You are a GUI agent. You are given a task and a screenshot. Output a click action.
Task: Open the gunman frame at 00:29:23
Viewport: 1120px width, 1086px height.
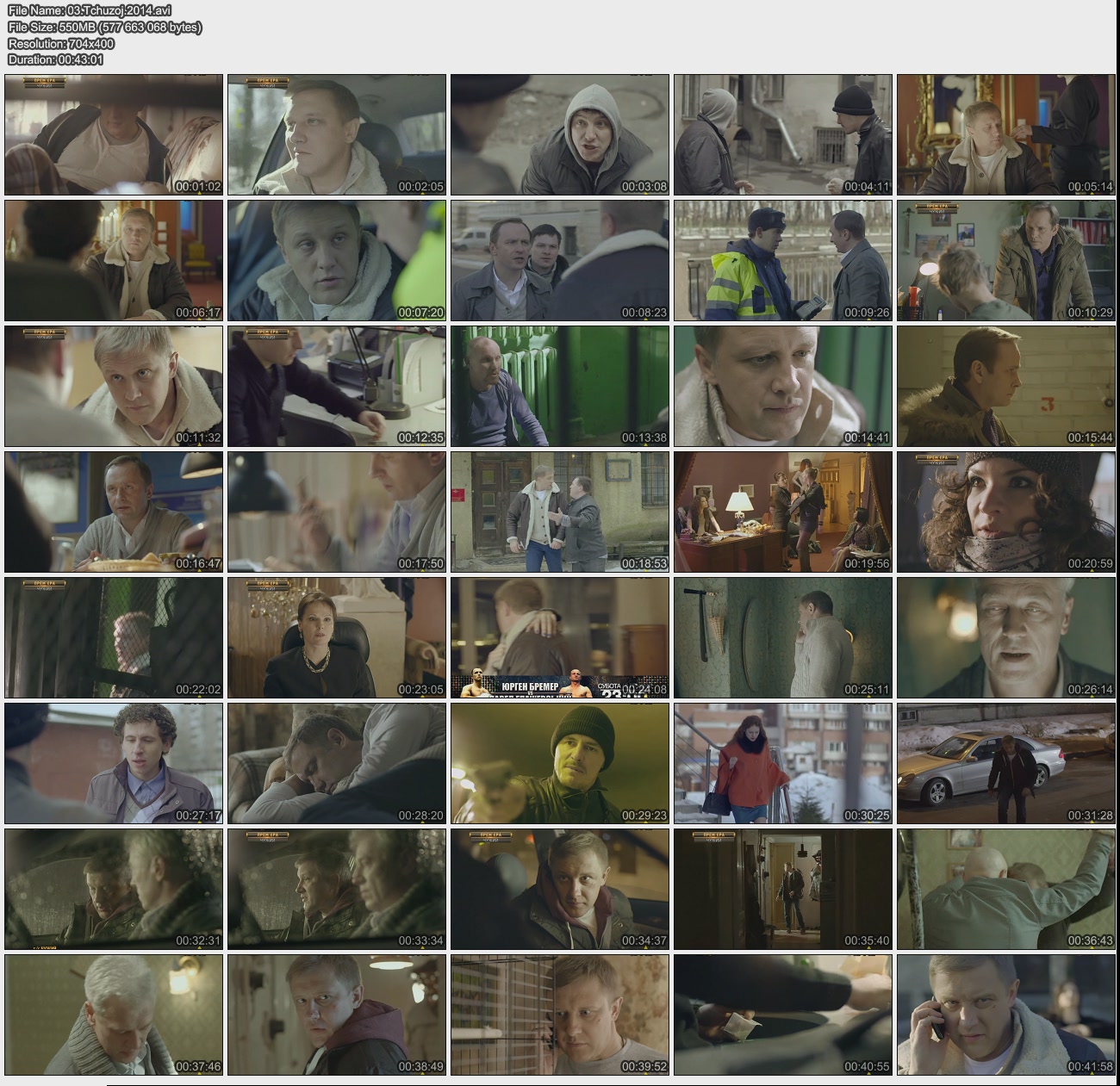pos(559,763)
